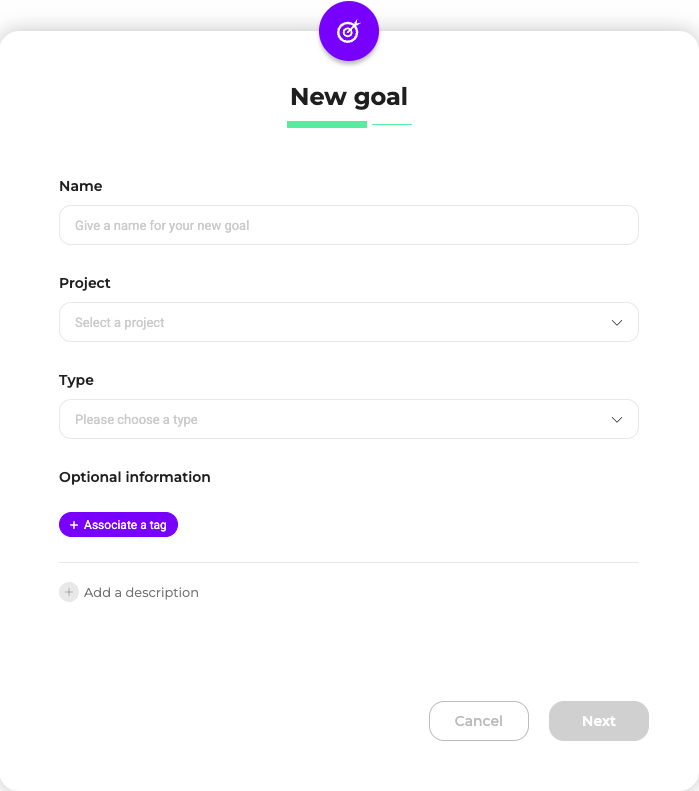Click the Name field label
This screenshot has width=699, height=791.
pos(81,186)
